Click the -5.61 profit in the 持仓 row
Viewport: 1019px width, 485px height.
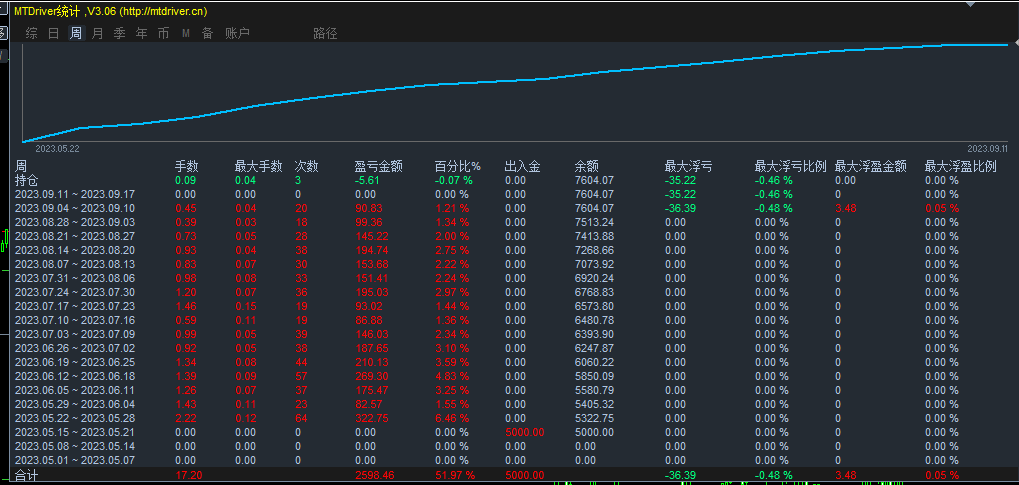pyautogui.click(x=367, y=180)
